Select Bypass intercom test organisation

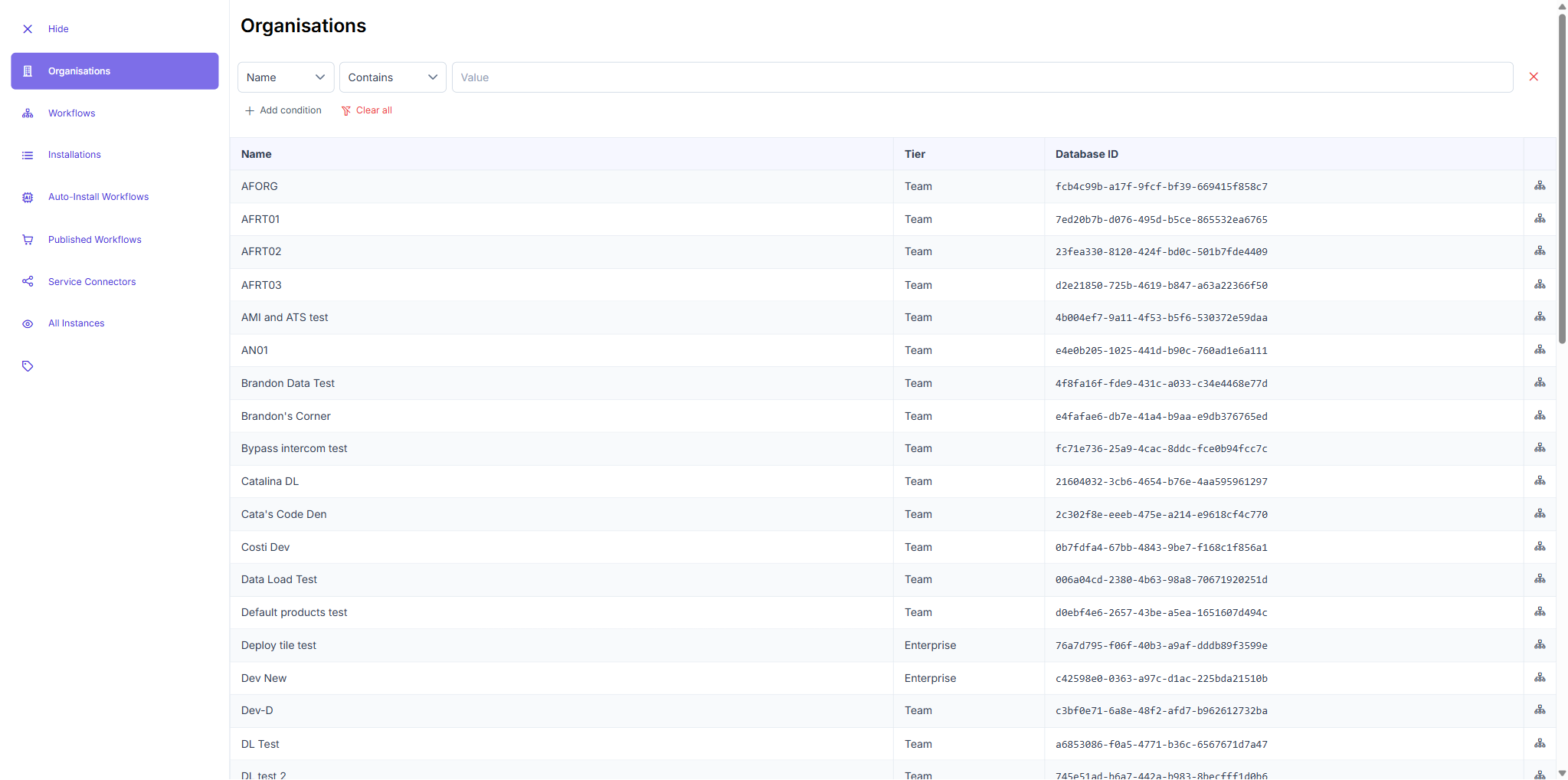point(294,448)
